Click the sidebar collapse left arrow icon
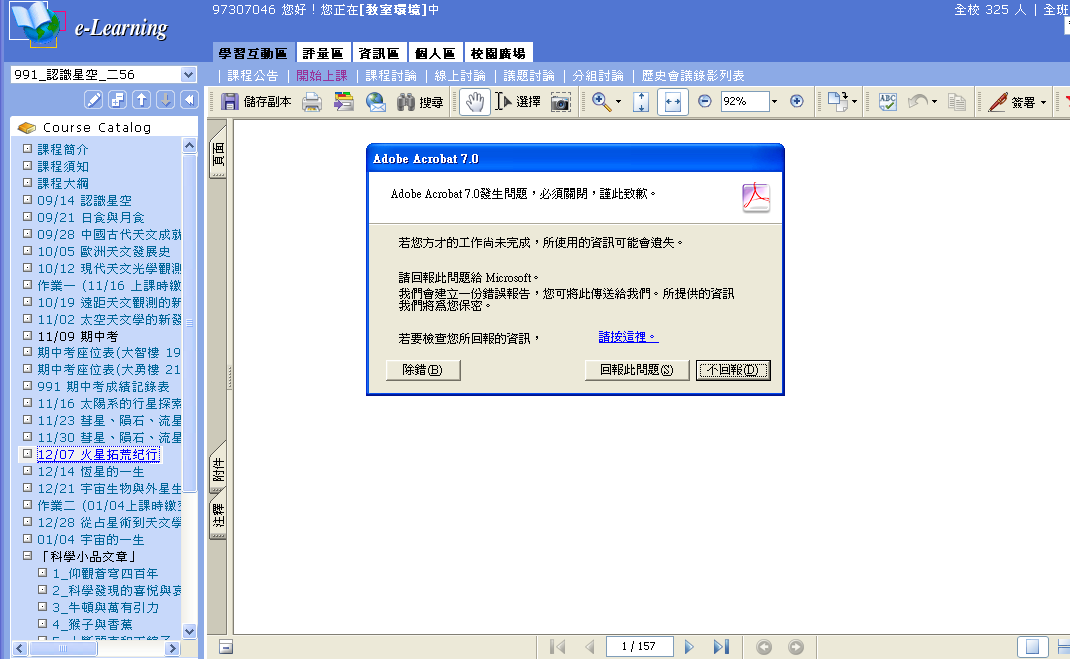 point(189,100)
